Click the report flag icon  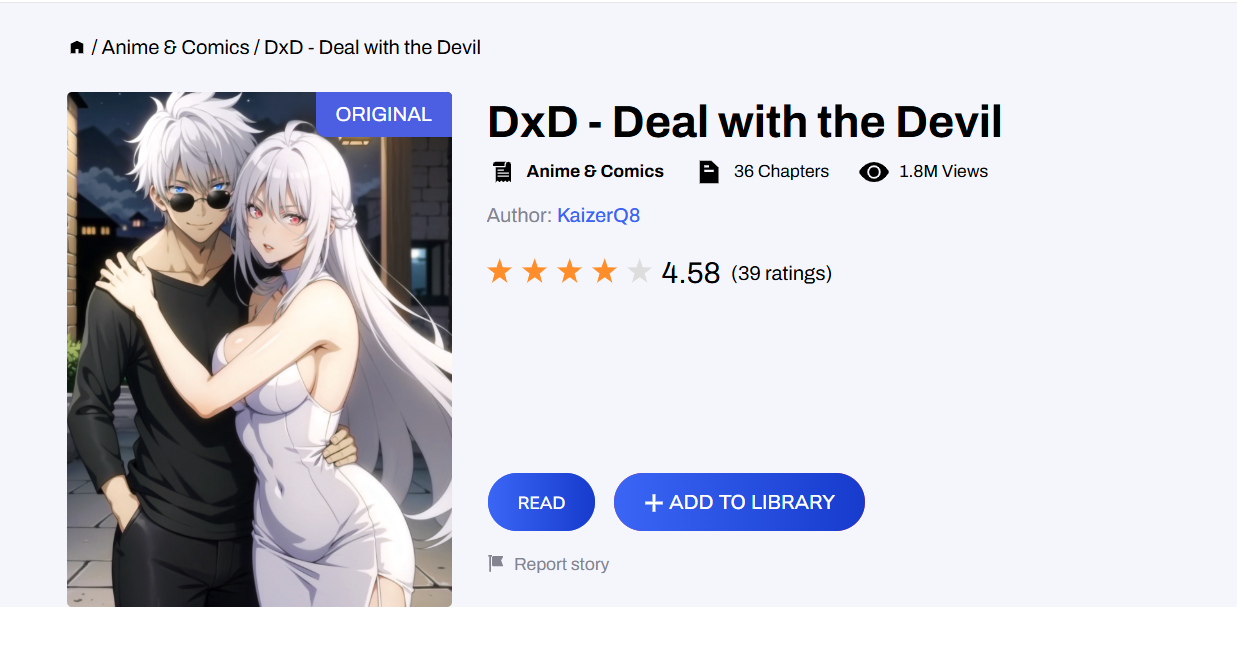(496, 563)
